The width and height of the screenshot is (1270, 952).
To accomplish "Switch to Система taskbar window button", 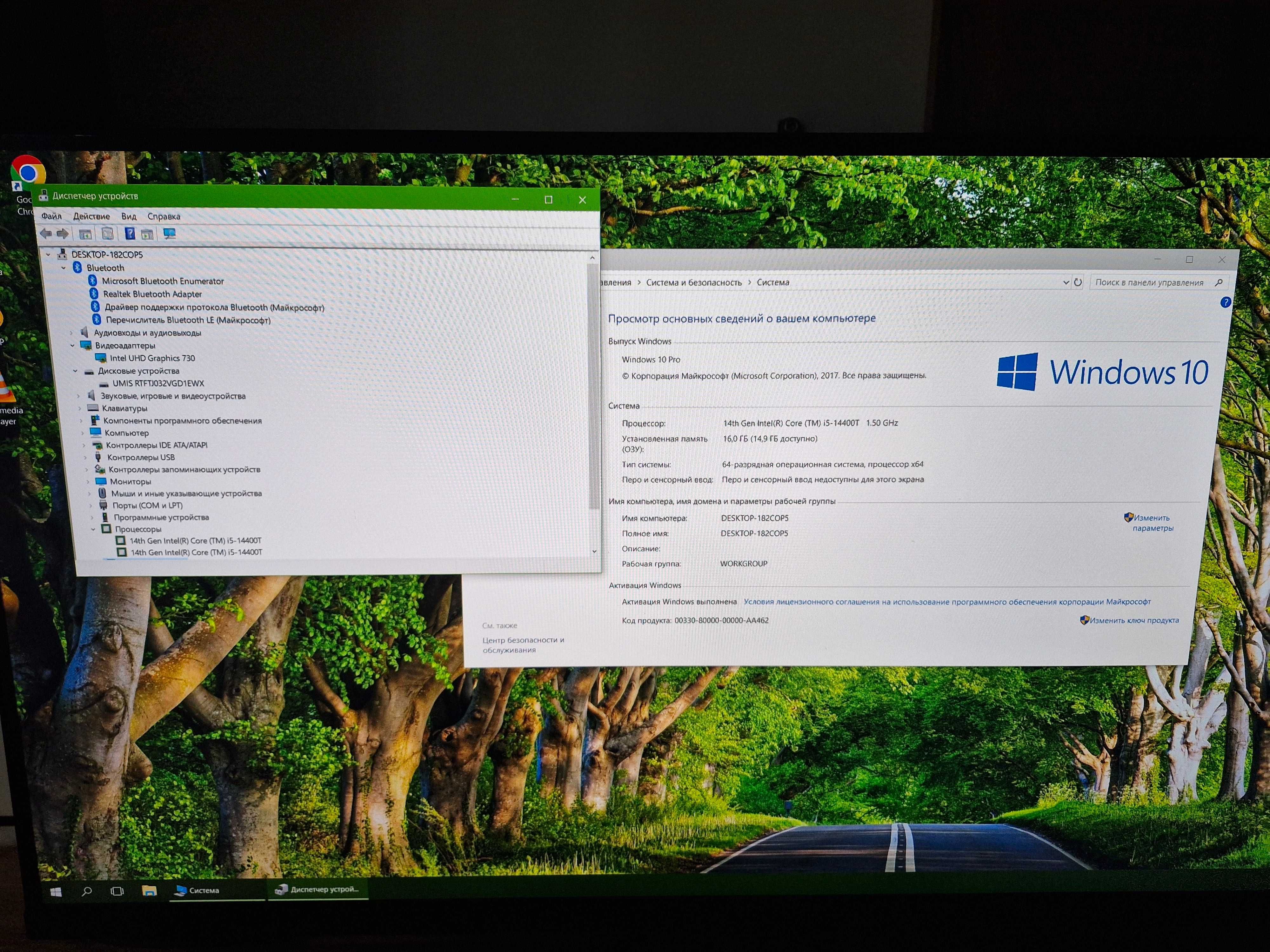I will [218, 891].
